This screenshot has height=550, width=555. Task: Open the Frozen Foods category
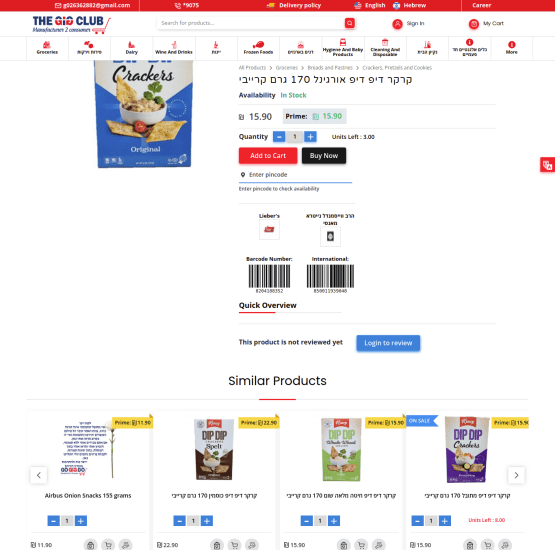(x=258, y=48)
